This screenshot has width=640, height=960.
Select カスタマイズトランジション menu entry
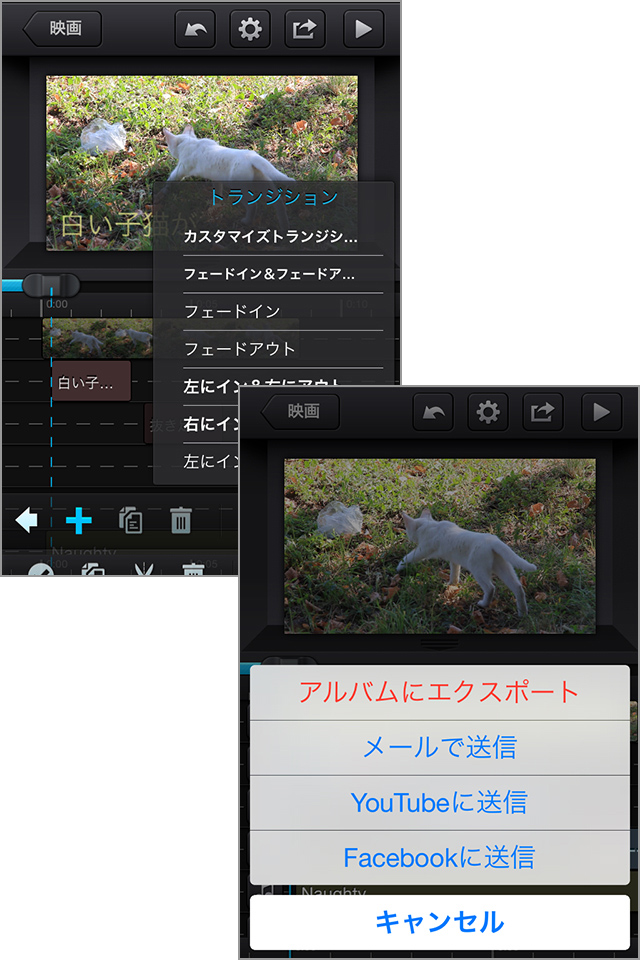click(270, 237)
